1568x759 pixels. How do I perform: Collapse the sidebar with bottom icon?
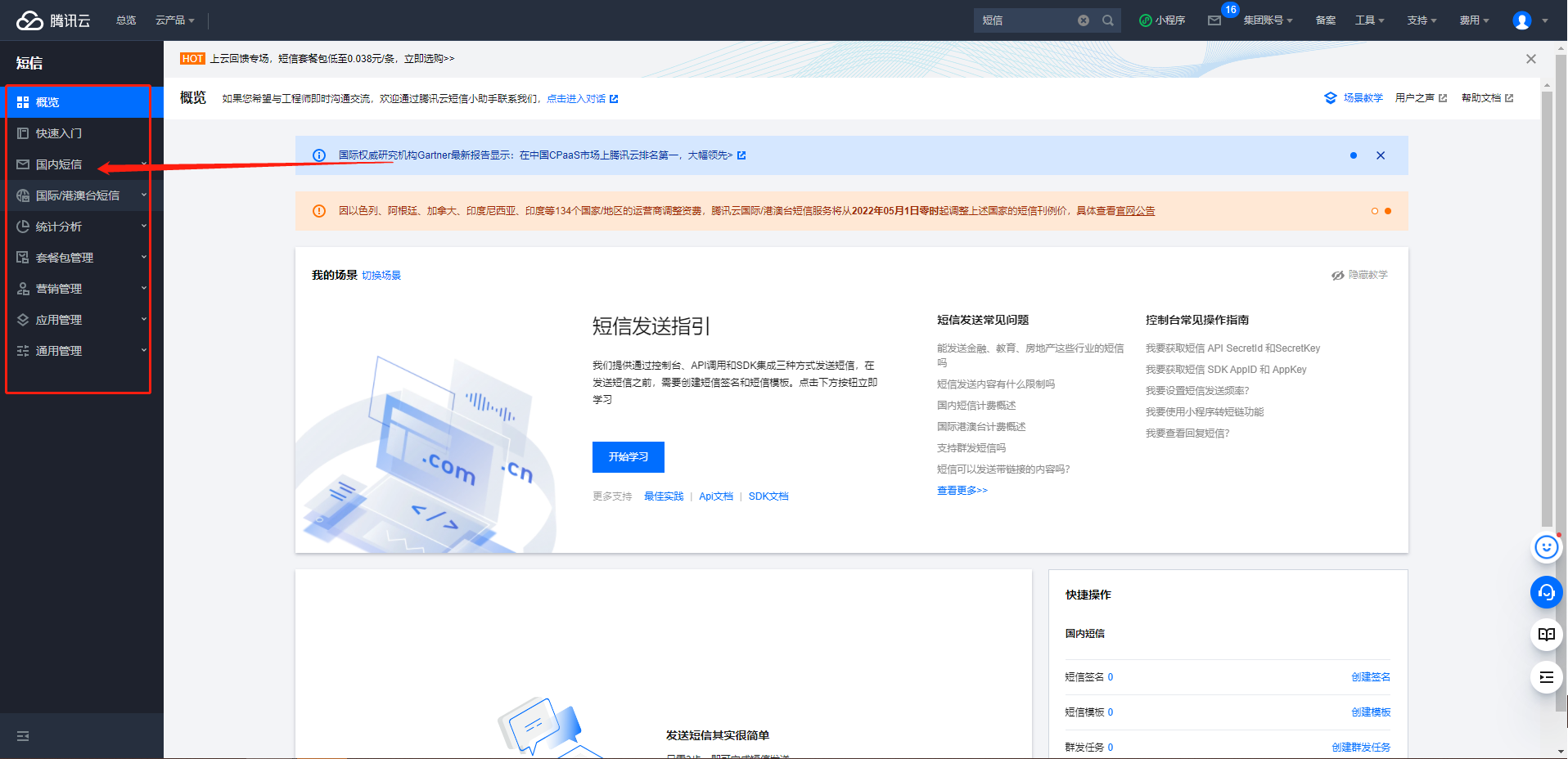click(x=23, y=736)
